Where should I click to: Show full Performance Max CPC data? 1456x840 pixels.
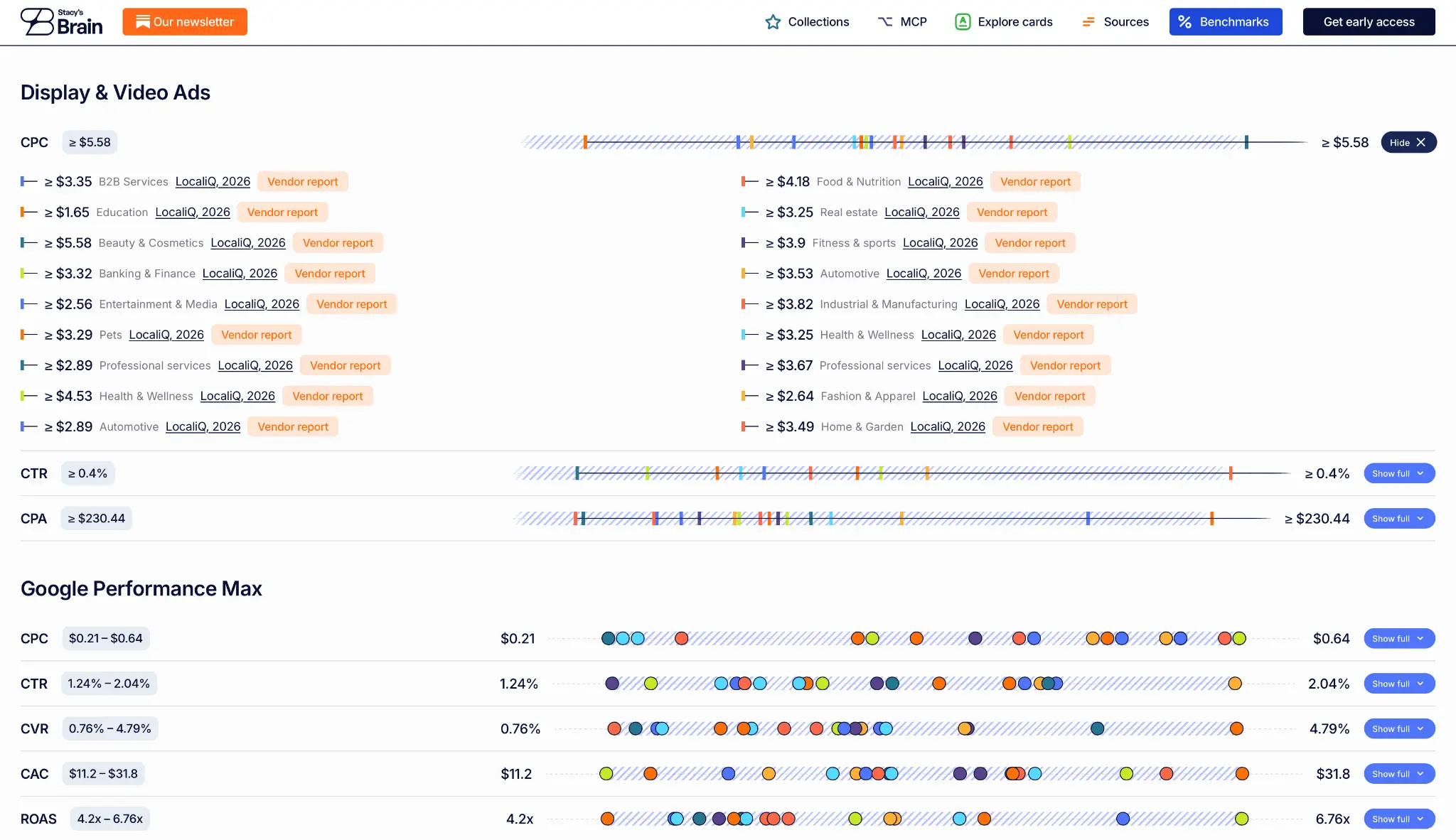(1399, 638)
